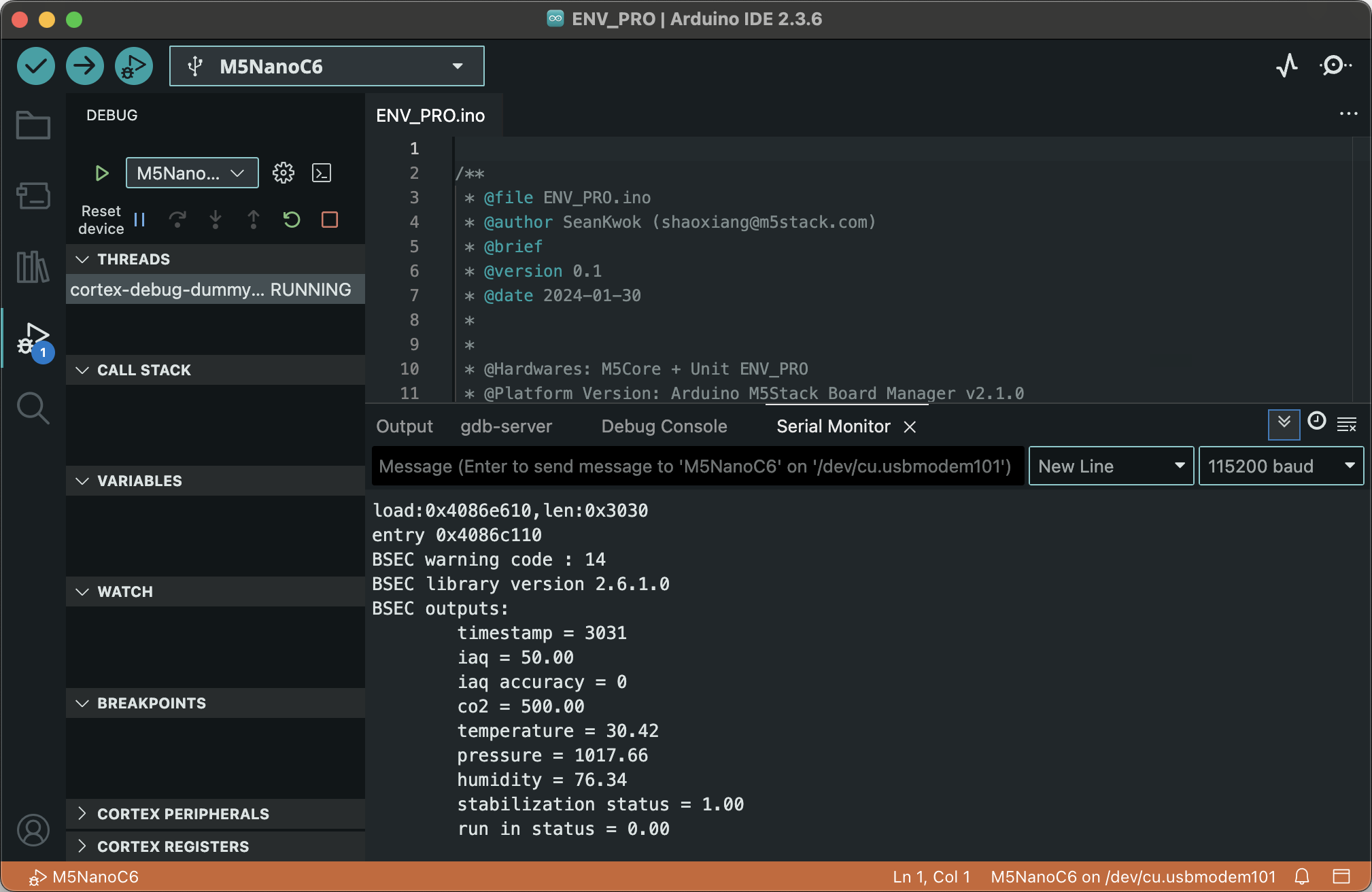This screenshot has height=892, width=1372.
Task: Open the Serial Plotter icon
Action: (x=1286, y=66)
